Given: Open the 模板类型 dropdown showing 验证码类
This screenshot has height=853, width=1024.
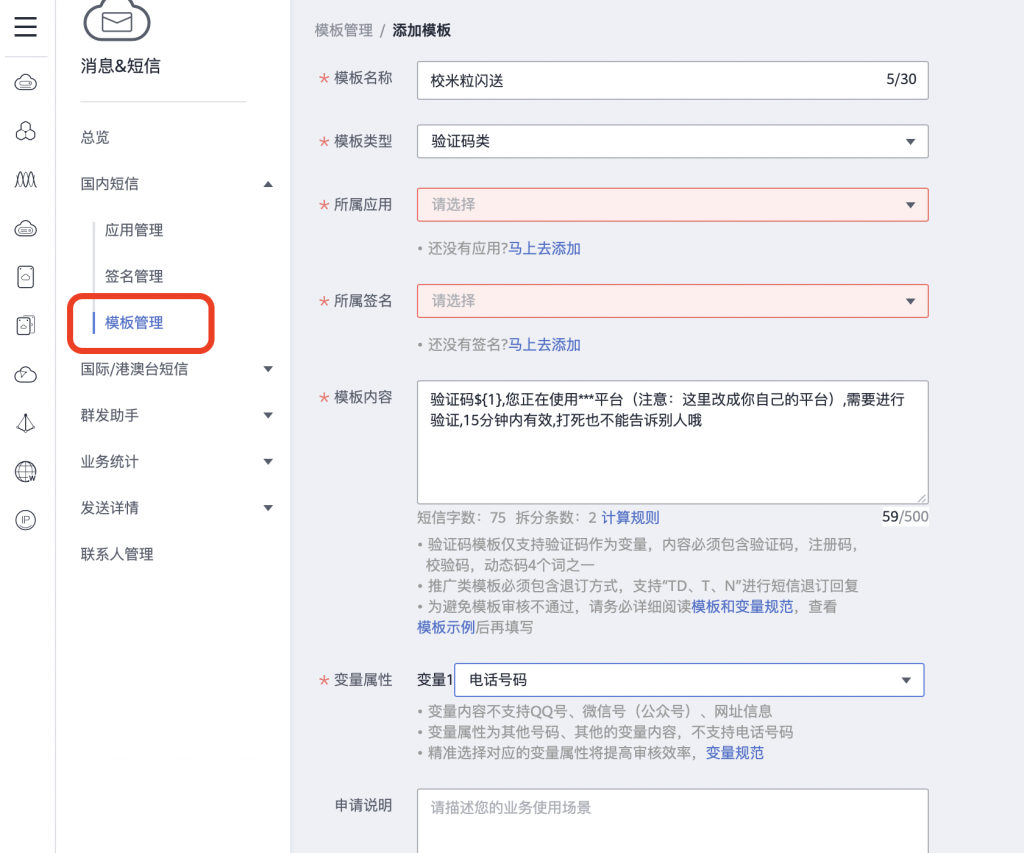Looking at the screenshot, I should pyautogui.click(x=672, y=141).
